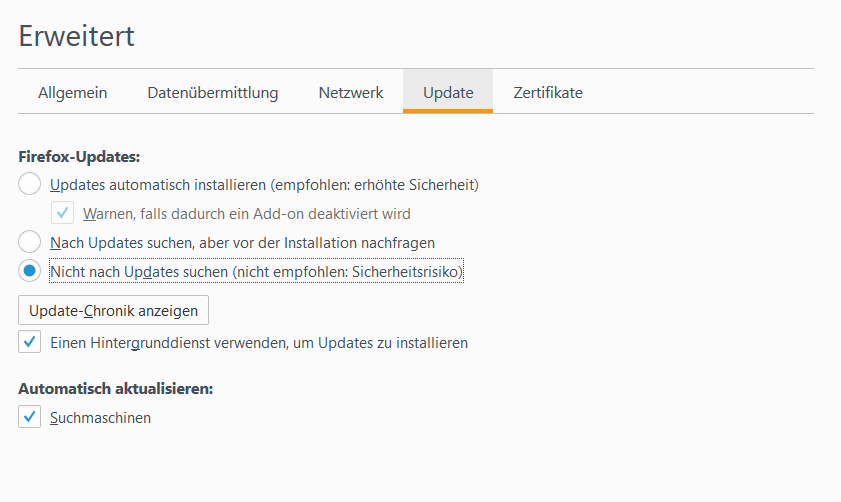Open Update-Chronik anzeigen
This screenshot has height=502, width=841.
[x=113, y=310]
